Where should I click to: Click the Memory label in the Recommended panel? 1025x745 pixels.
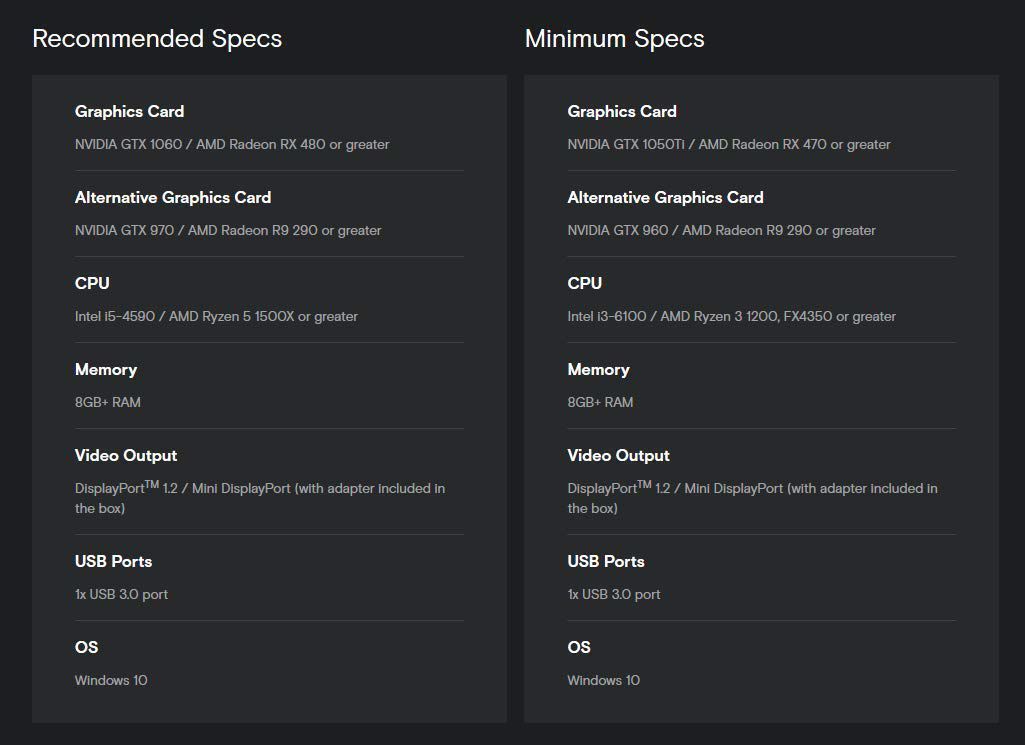tap(105, 369)
